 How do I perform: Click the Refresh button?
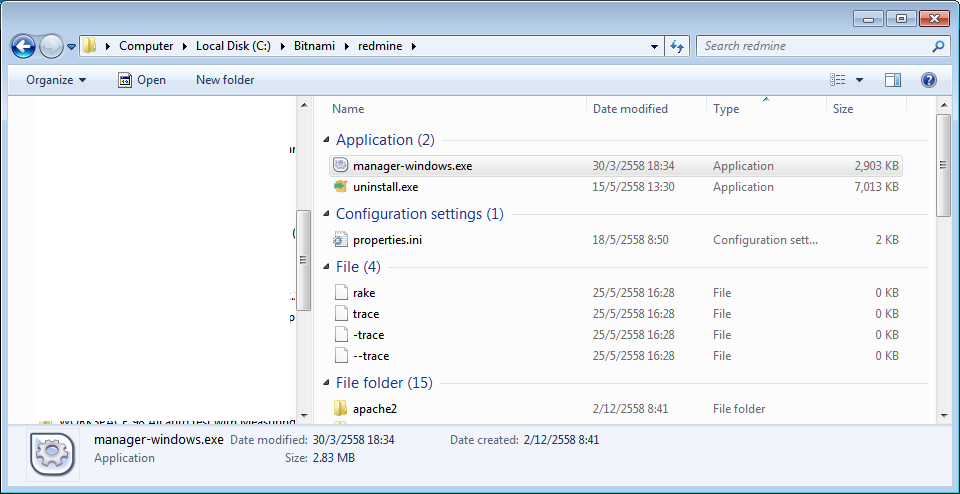click(677, 46)
